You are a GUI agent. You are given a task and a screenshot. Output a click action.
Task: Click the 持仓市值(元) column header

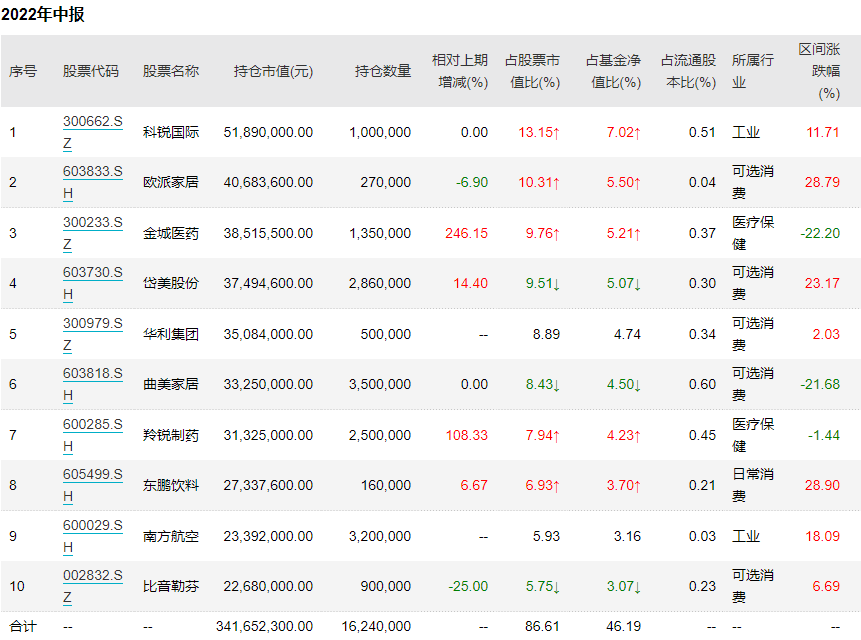(273, 71)
